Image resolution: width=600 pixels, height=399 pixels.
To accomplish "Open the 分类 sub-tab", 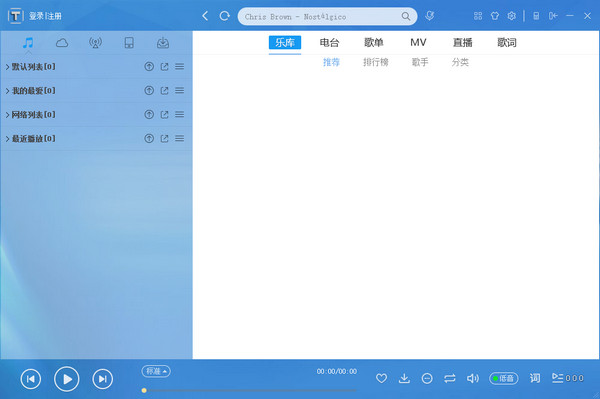I will tap(460, 62).
